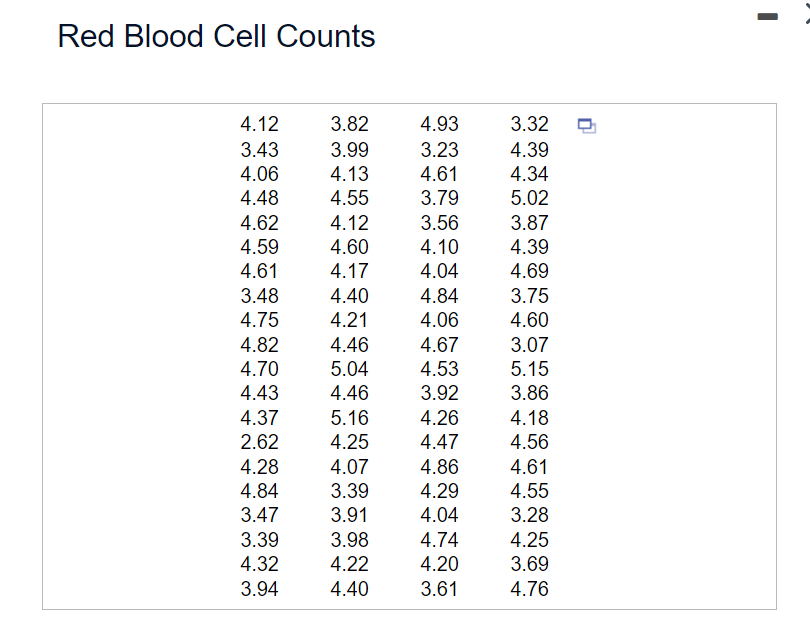Click the copy-to-clipboard icon beside the data
Viewport: 810px width, 642px height.
point(586,124)
